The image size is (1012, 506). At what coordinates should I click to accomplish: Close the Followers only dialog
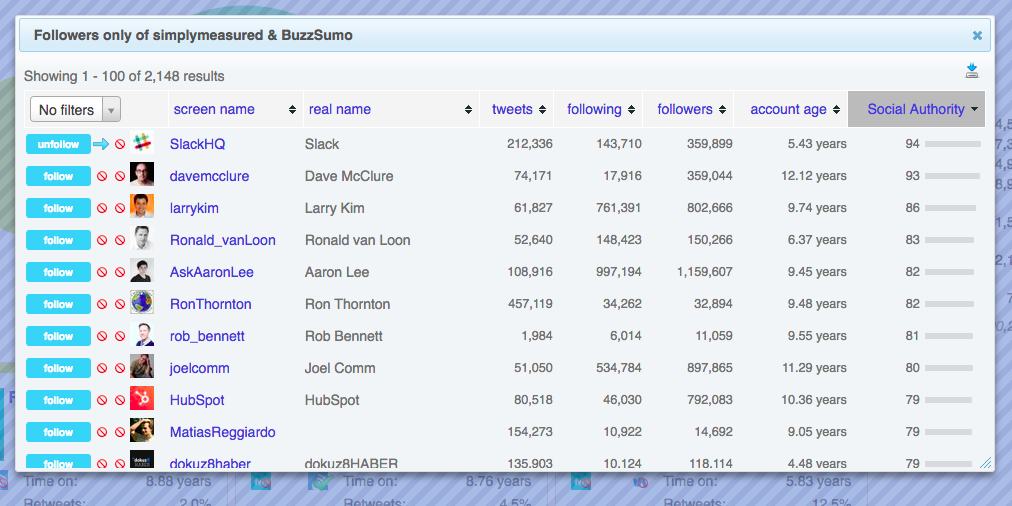point(977,35)
